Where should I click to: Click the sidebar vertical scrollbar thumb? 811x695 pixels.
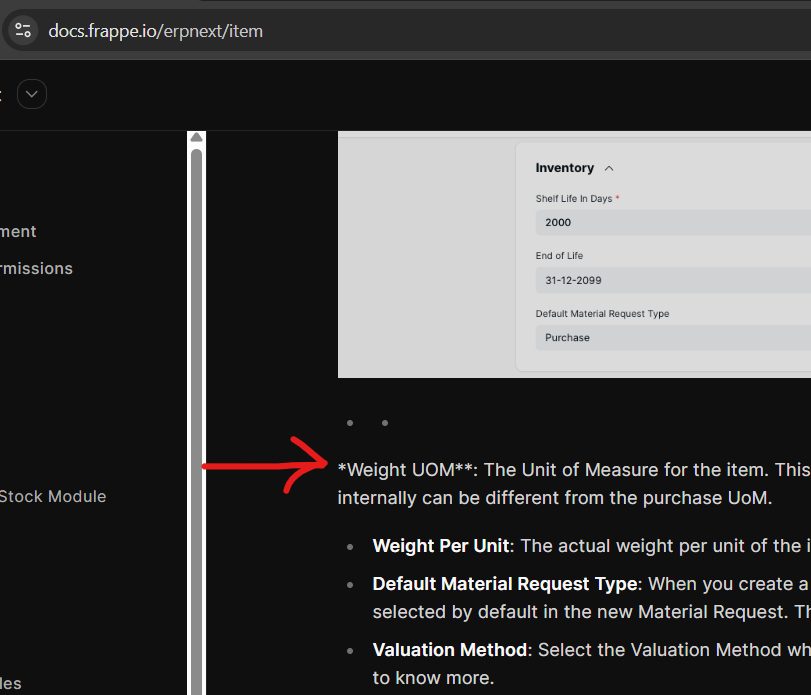click(197, 400)
